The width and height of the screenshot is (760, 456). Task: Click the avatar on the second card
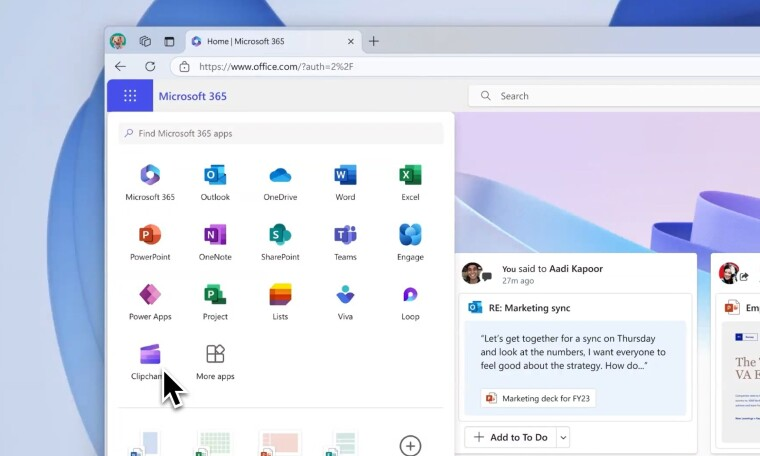[728, 273]
